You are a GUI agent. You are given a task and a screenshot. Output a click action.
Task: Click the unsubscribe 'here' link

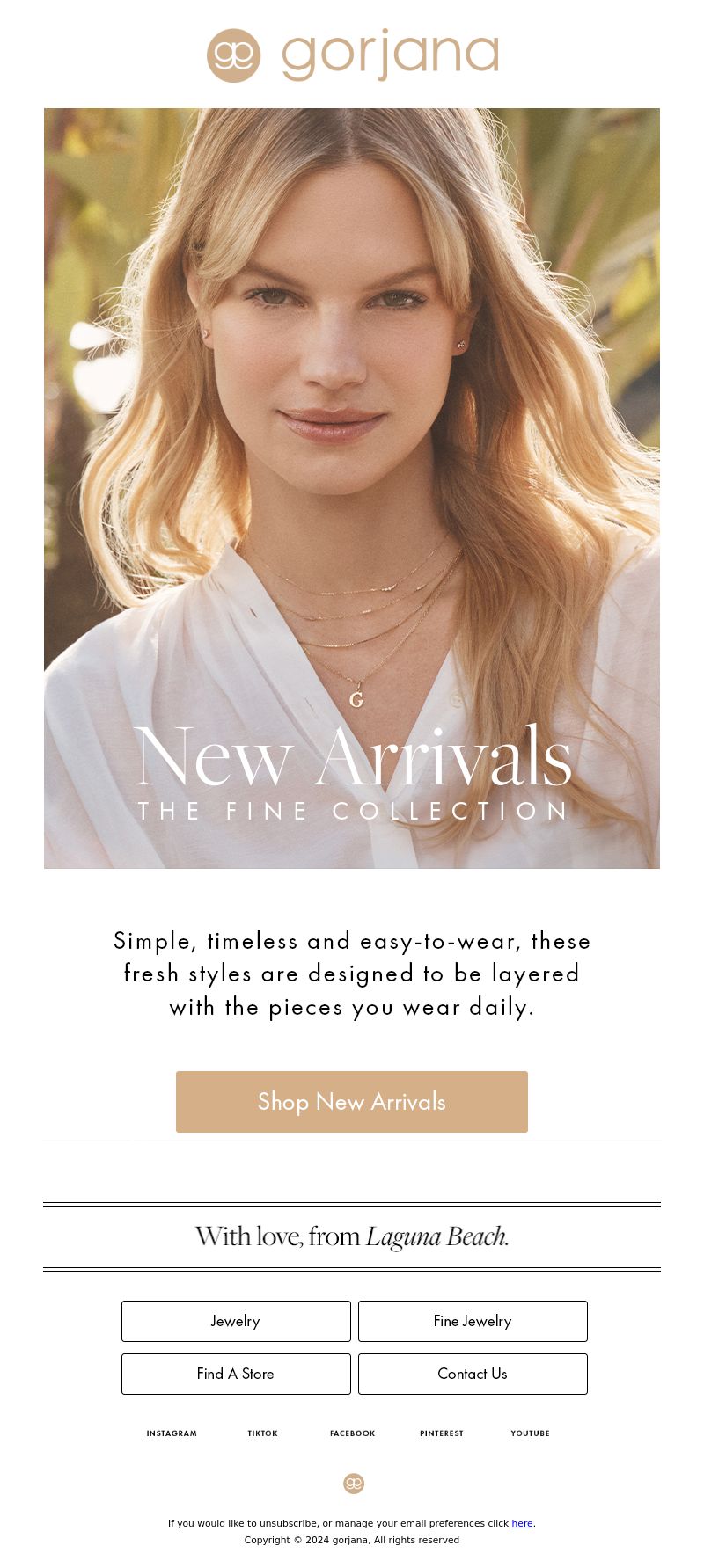pos(523,1523)
